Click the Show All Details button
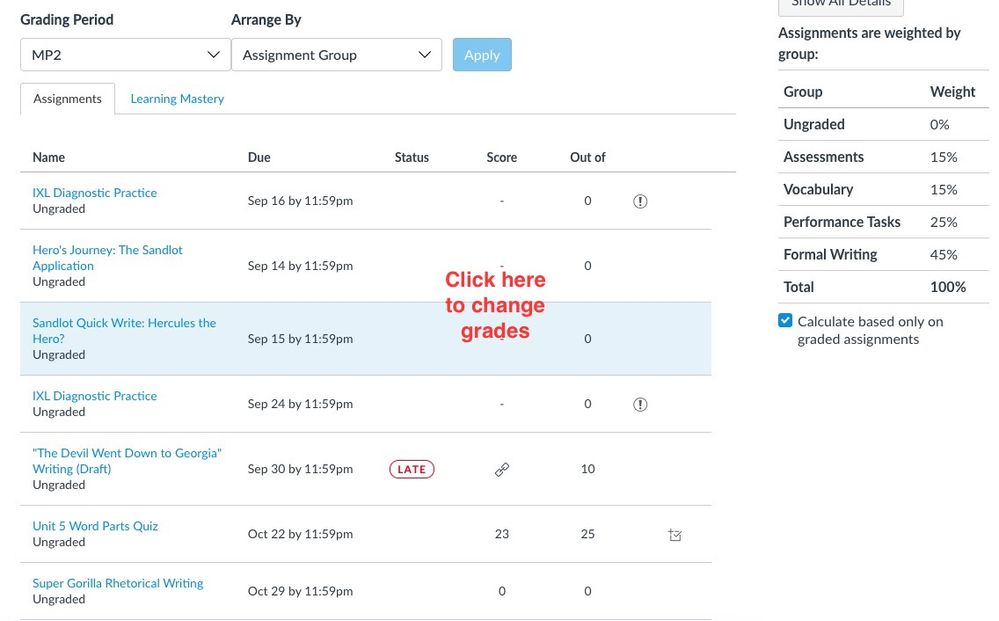Image resolution: width=999 pixels, height=621 pixels. click(x=840, y=5)
